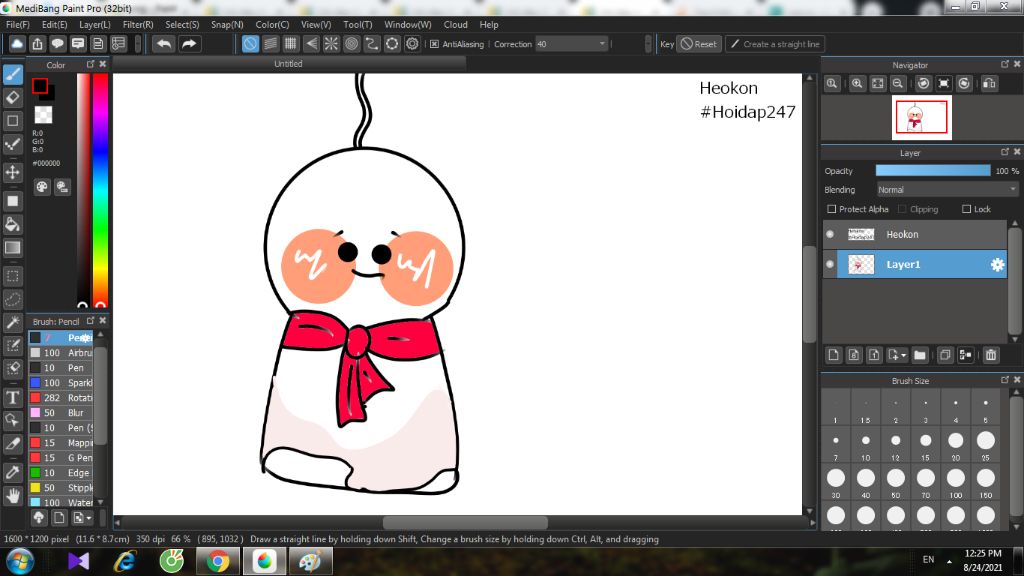Enable the layer Lock checkbox
The image size is (1024, 576).
(x=967, y=209)
